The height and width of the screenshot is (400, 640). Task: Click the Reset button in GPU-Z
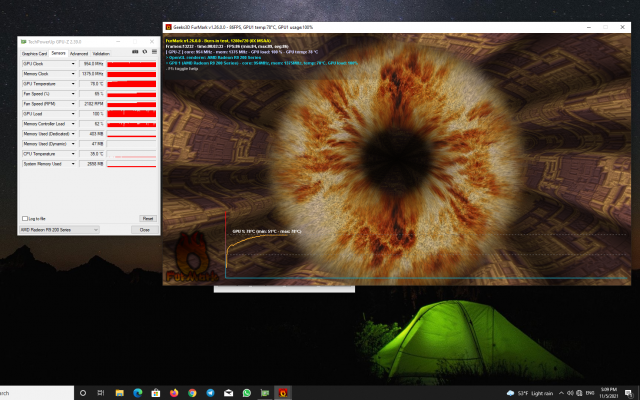click(x=148, y=218)
